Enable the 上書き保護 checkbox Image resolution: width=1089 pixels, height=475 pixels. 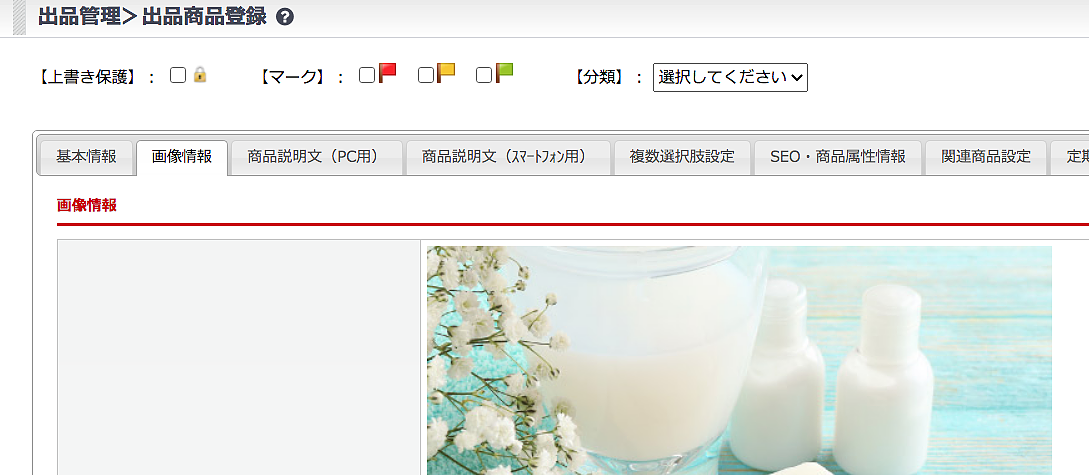(178, 75)
